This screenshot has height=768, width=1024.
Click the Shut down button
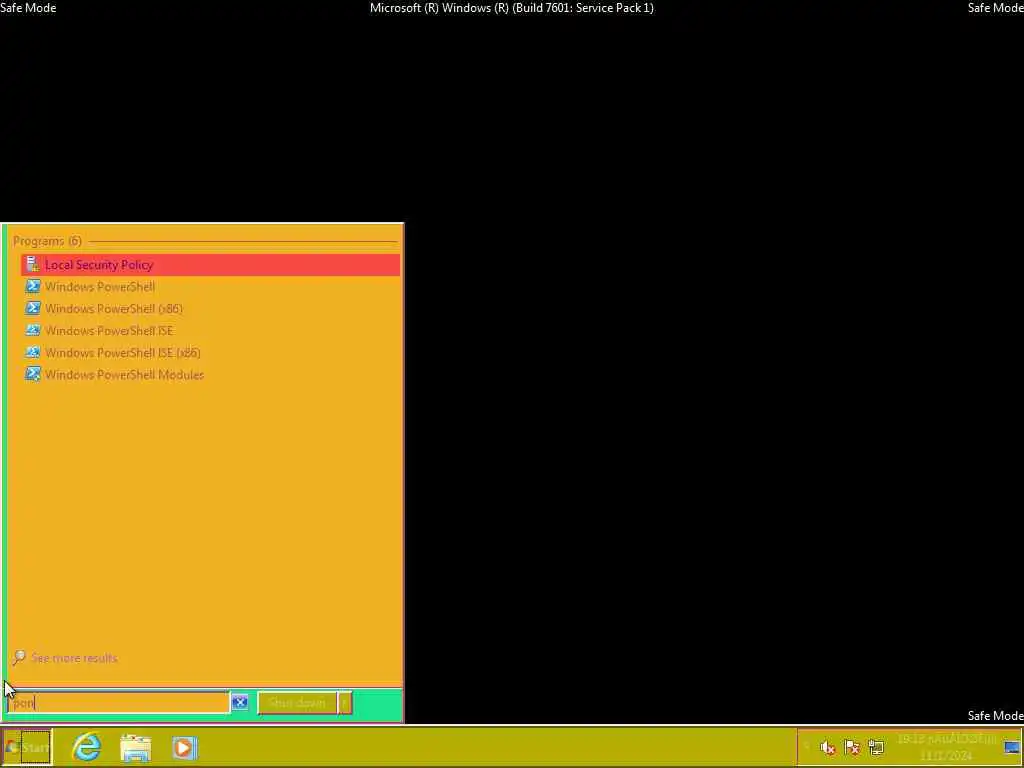coord(297,703)
